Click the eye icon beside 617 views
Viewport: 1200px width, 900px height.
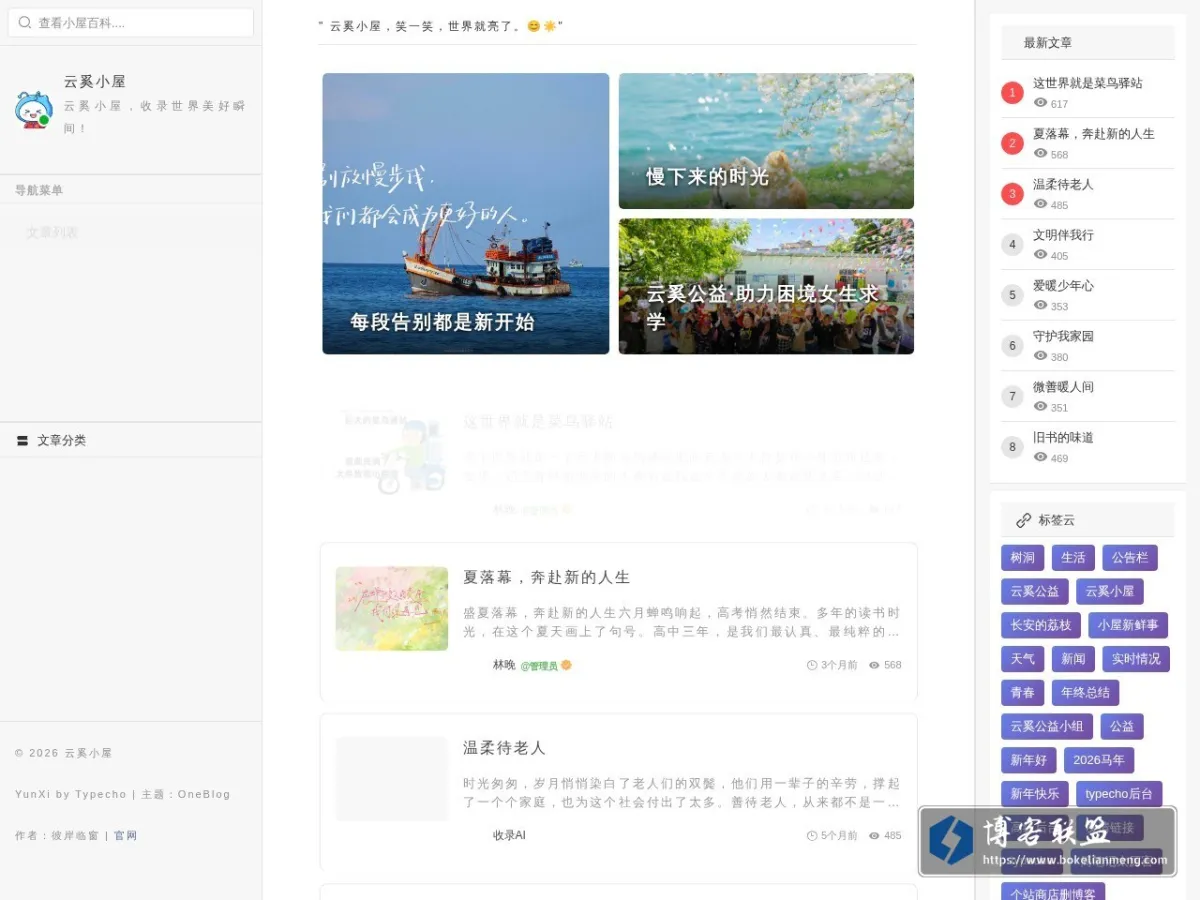[x=1040, y=102]
